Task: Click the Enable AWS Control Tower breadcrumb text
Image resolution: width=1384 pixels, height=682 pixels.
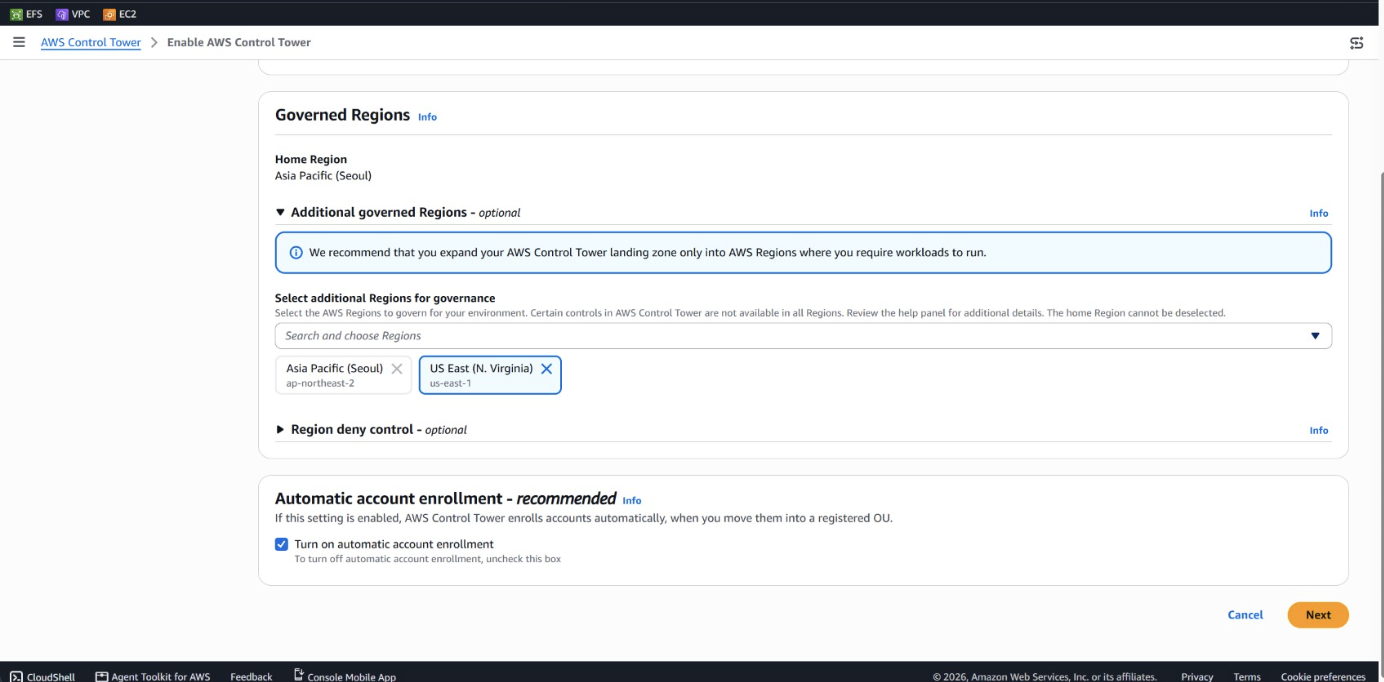Action: click(x=239, y=42)
